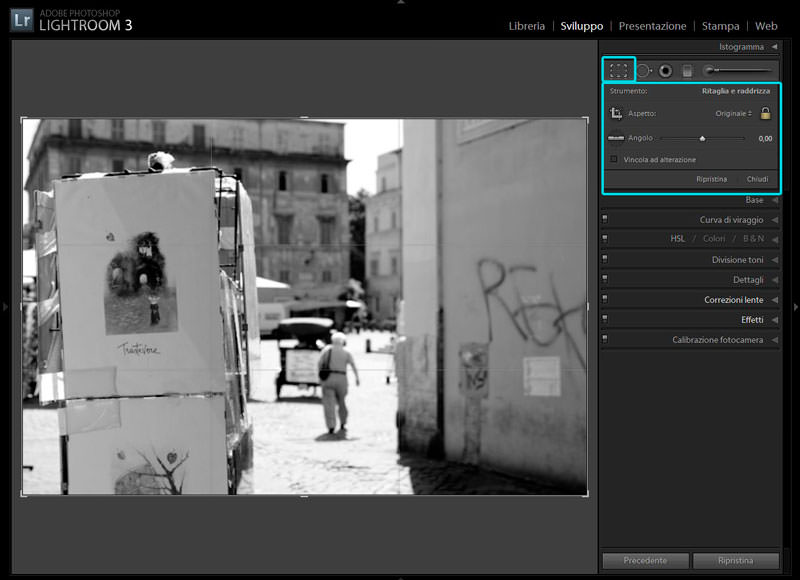The width and height of the screenshot is (800, 580).
Task: Select the spot removal tool
Action: click(643, 70)
